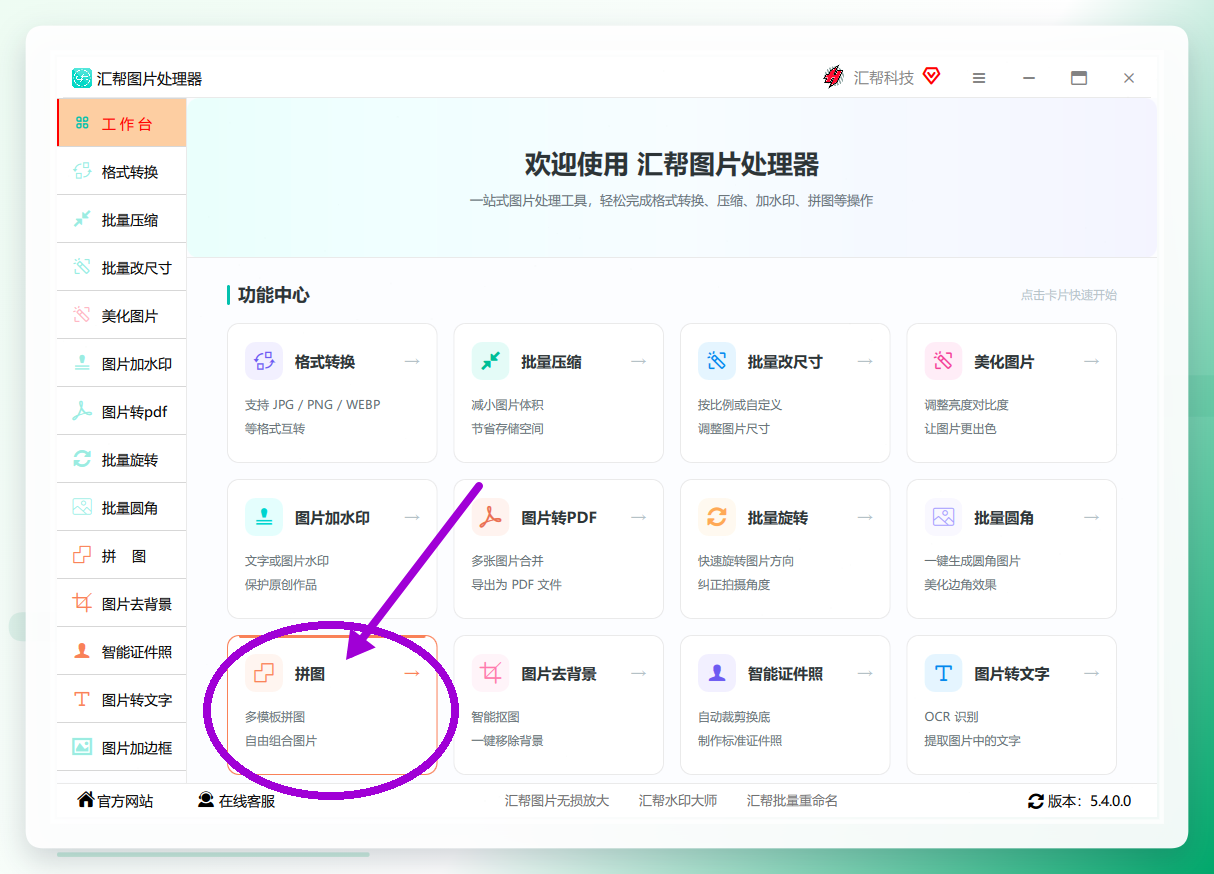
Task: Contact 在线客服 support
Action: (236, 801)
